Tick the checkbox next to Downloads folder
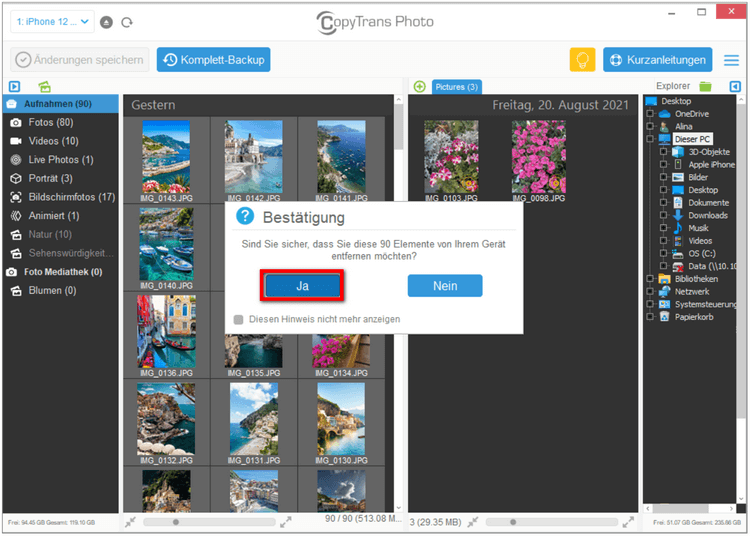Viewport: 750px width, 536px height. [663, 215]
